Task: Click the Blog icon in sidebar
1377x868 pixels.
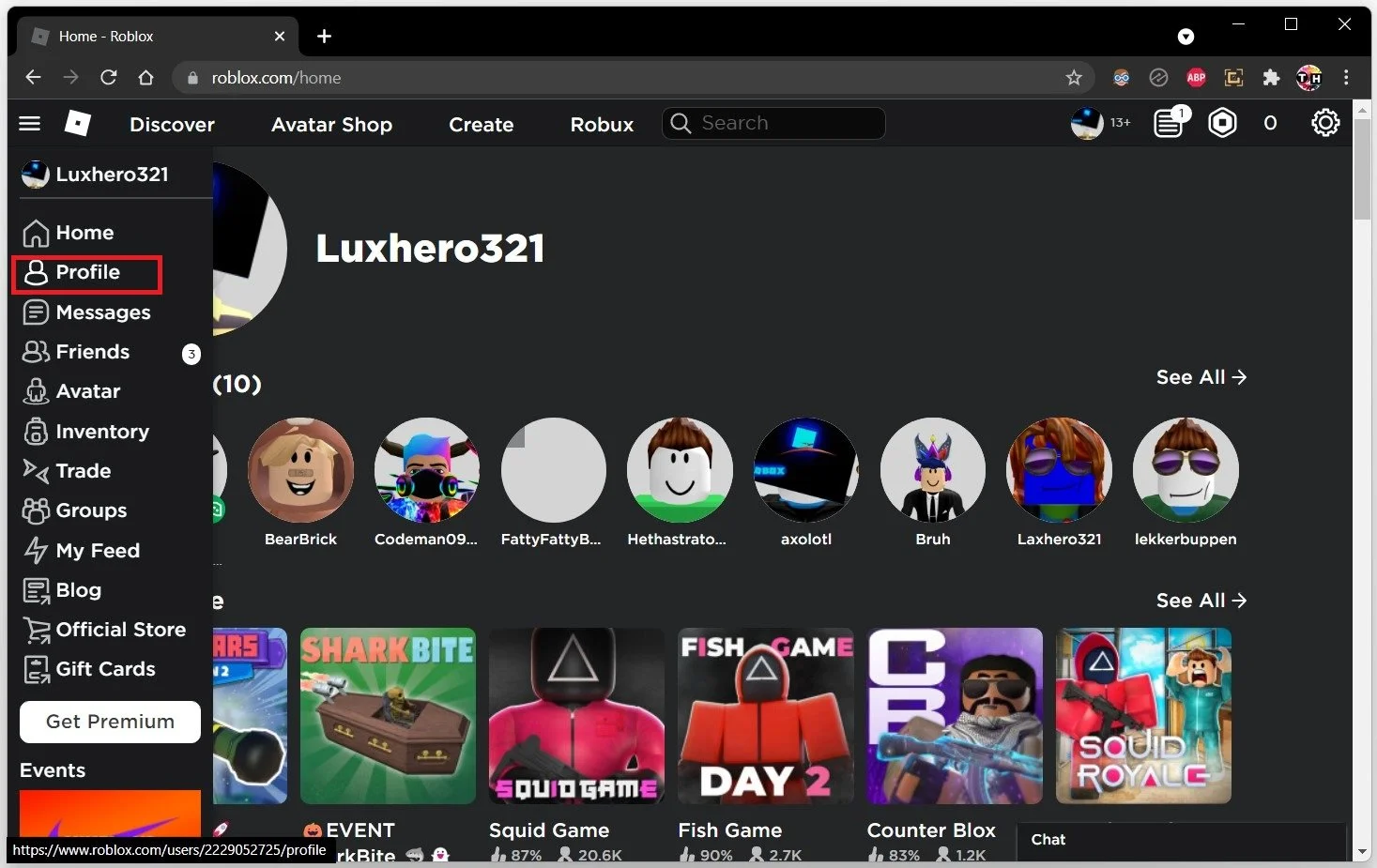Action: (36, 590)
